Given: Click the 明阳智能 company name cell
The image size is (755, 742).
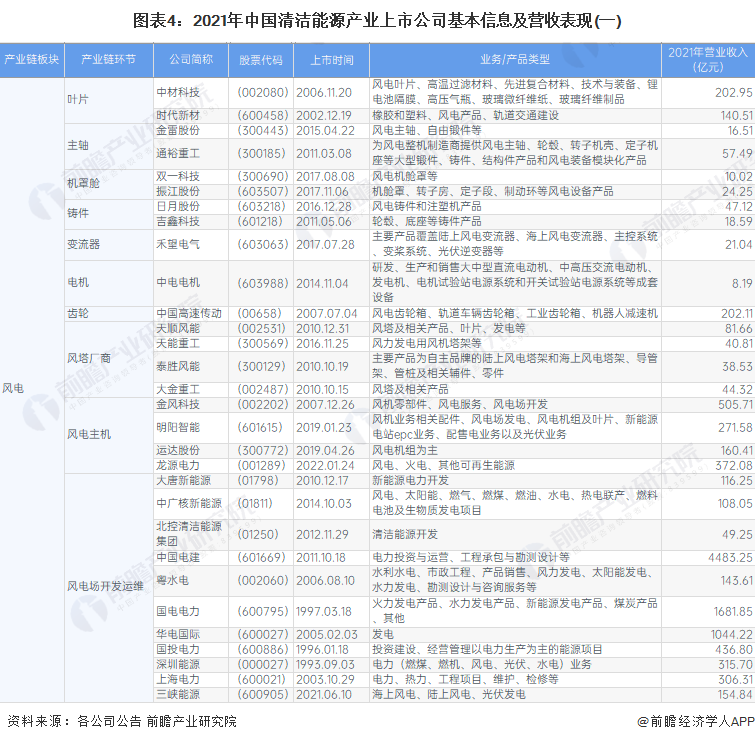Looking at the screenshot, I should [x=178, y=427].
